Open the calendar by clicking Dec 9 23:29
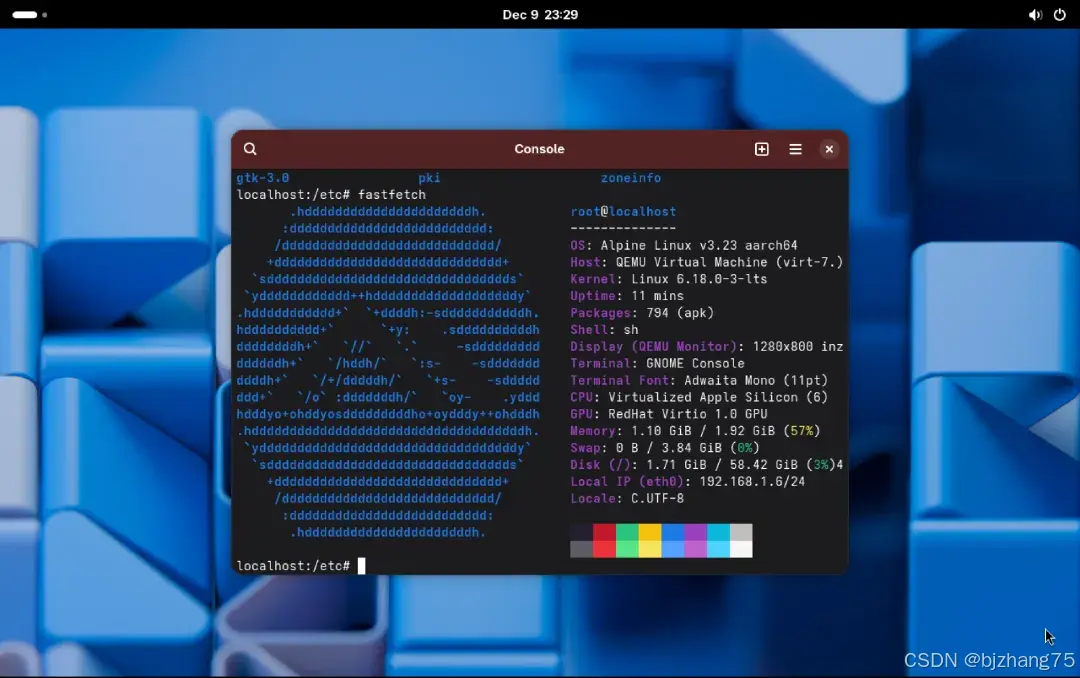This screenshot has width=1080, height=678. pyautogui.click(x=541, y=14)
